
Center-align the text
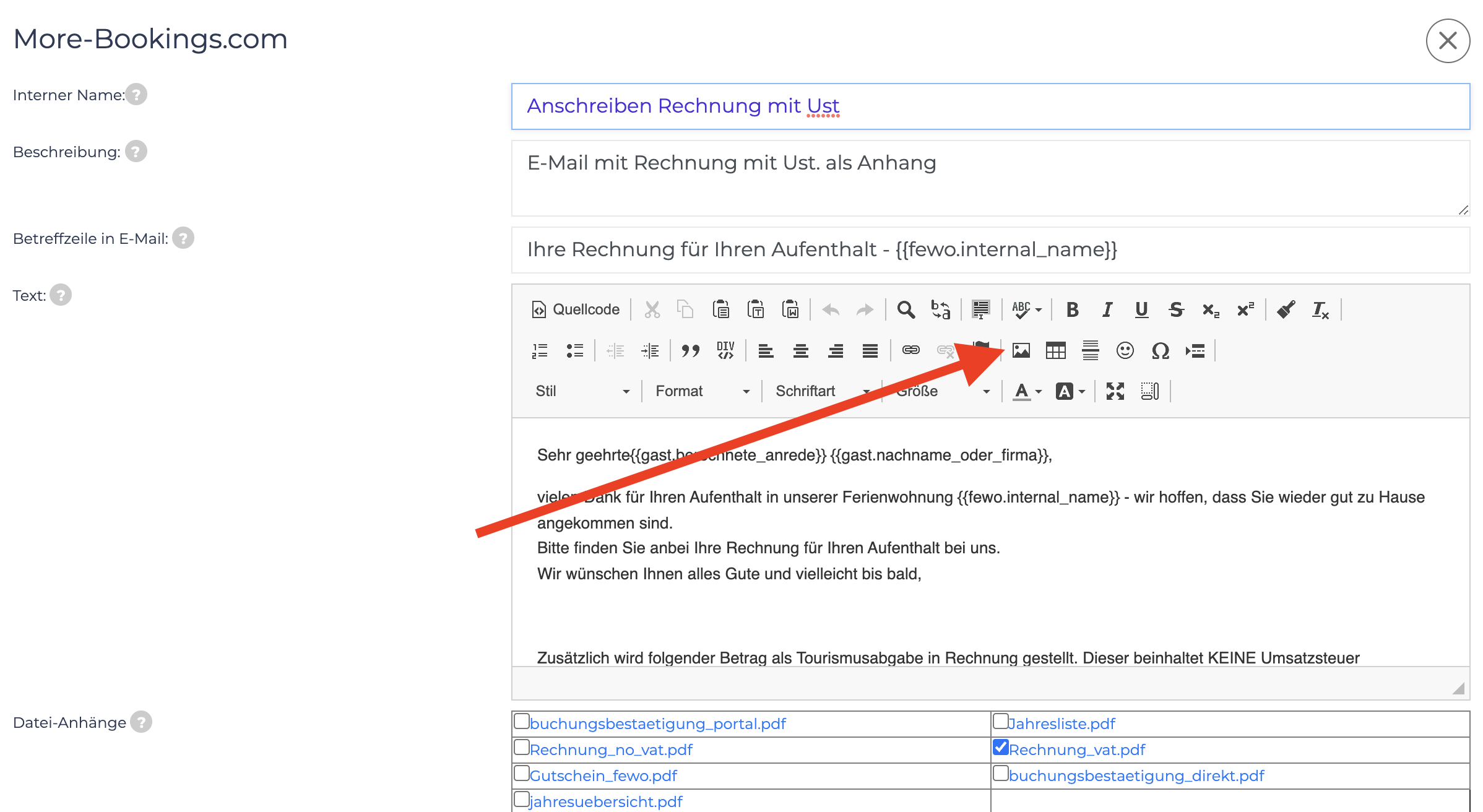click(x=801, y=351)
